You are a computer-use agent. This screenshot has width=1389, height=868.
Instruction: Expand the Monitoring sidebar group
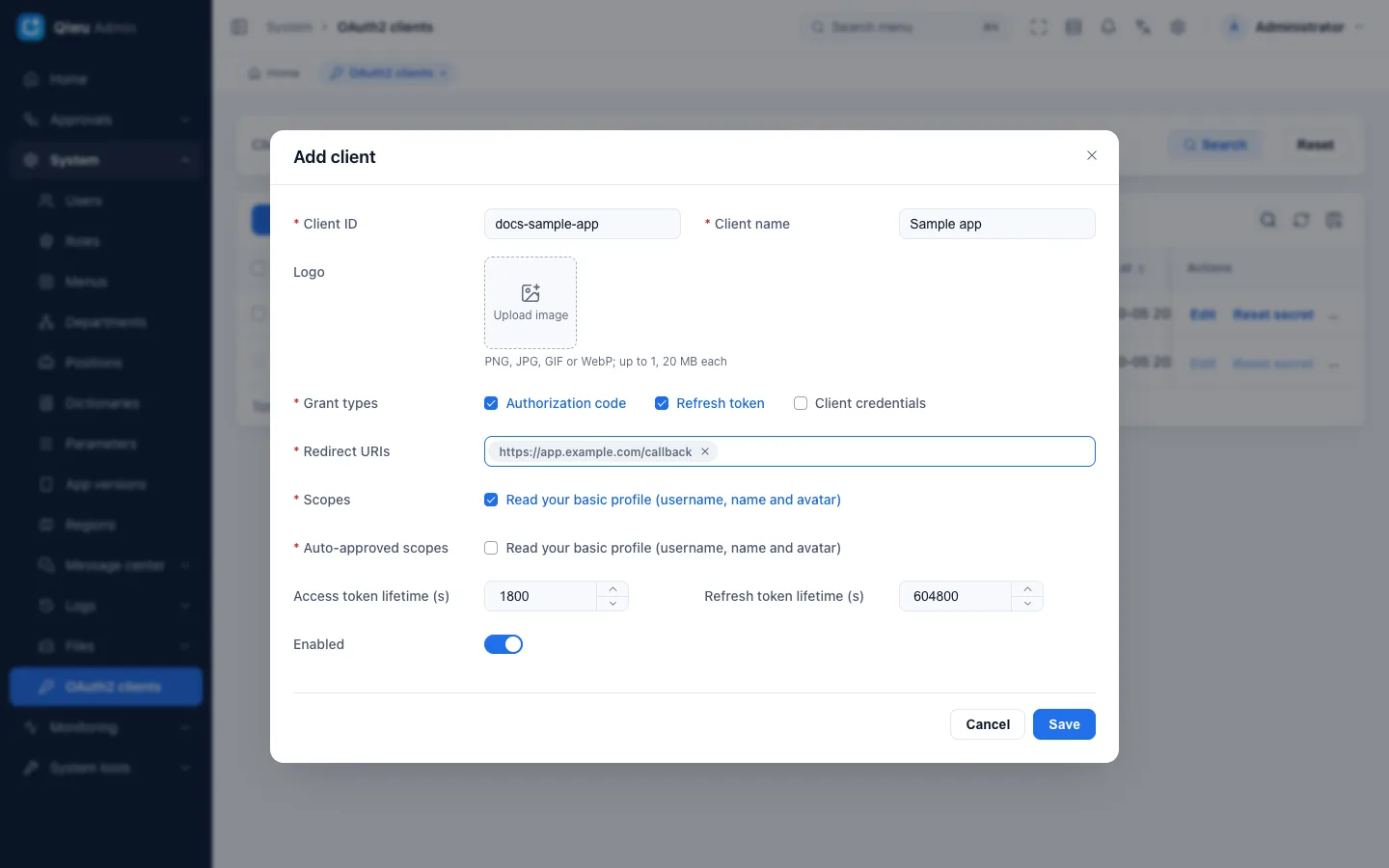(106, 727)
